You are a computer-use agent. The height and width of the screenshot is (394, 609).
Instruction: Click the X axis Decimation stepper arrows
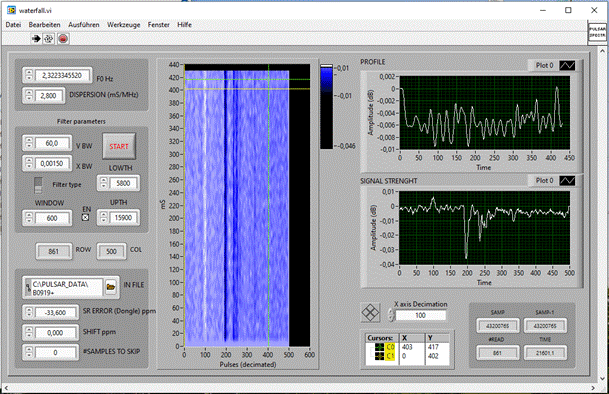click(391, 315)
